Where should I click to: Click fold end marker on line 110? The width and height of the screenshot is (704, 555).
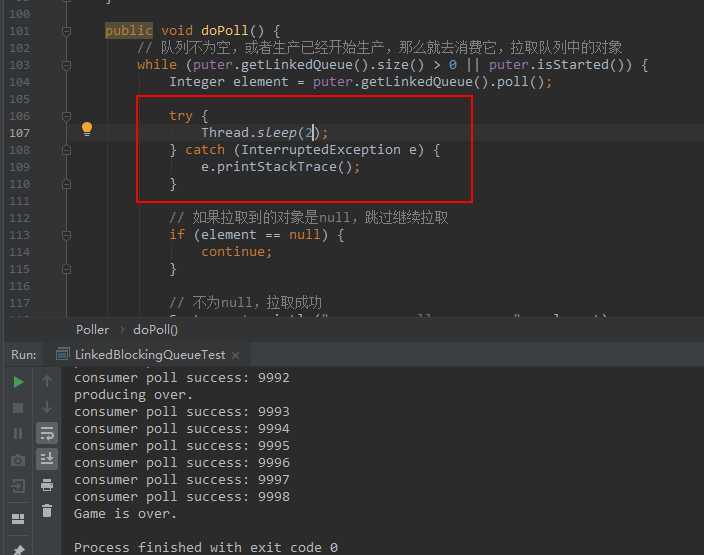66,184
